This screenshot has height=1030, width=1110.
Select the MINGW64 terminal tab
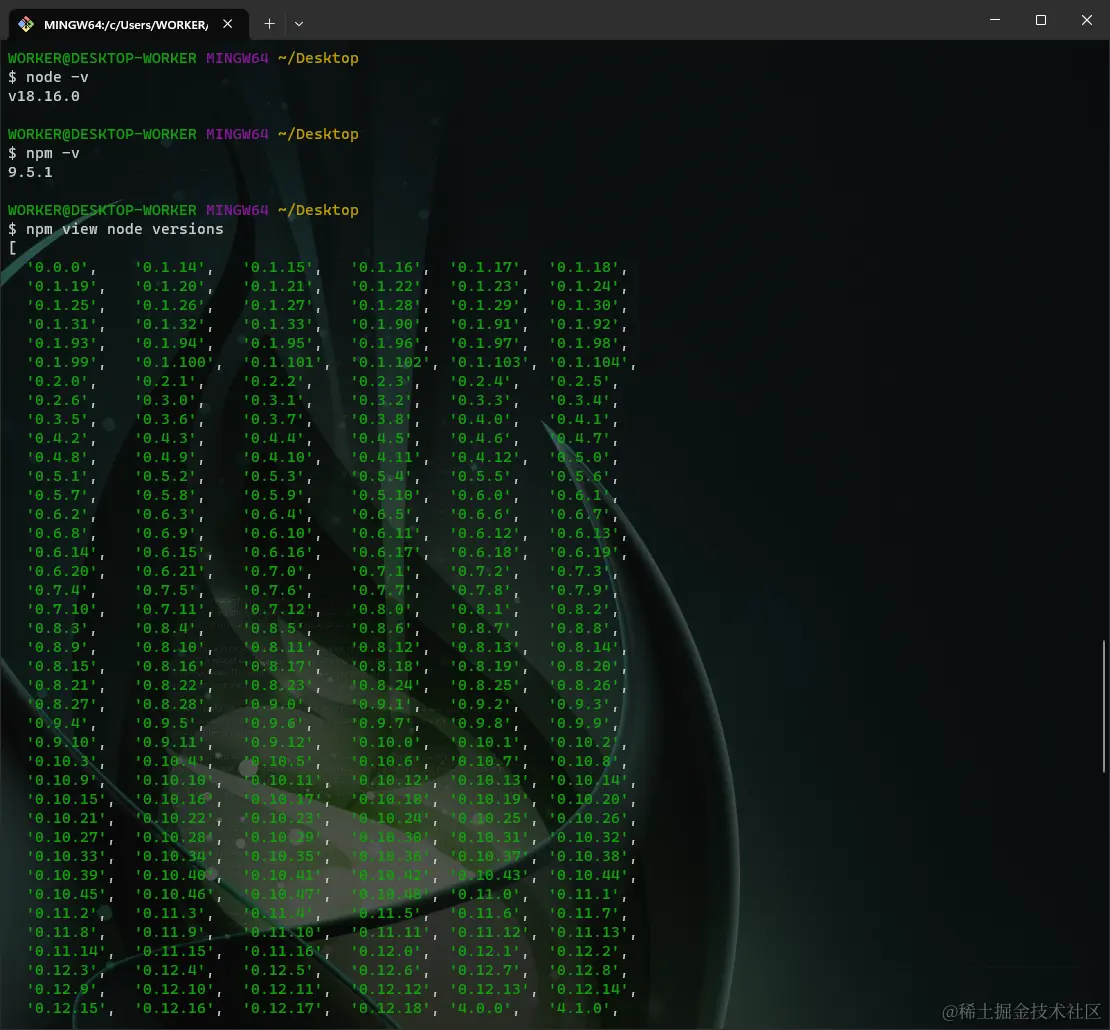(128, 24)
